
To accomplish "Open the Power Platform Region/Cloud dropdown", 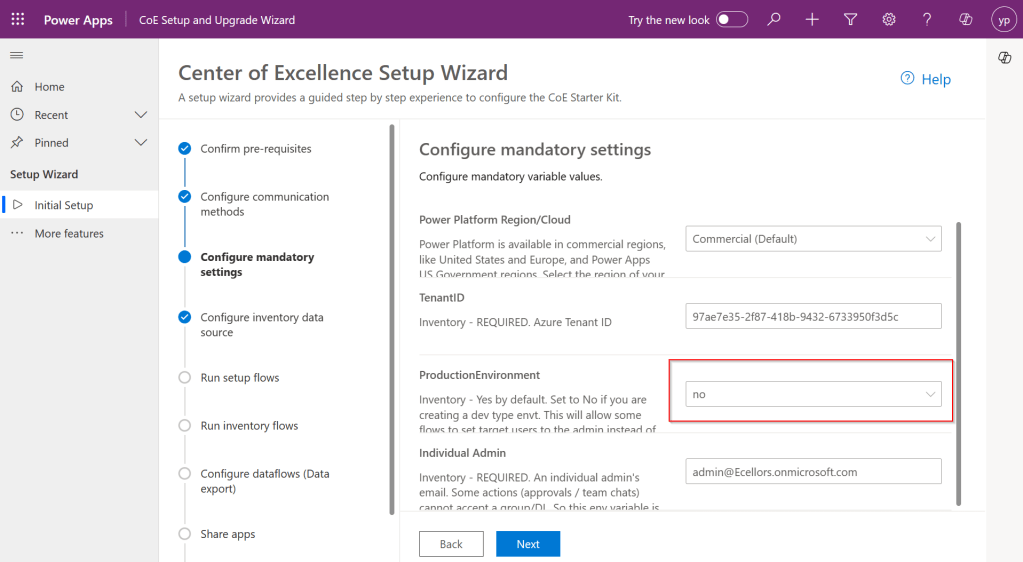I will 813,239.
